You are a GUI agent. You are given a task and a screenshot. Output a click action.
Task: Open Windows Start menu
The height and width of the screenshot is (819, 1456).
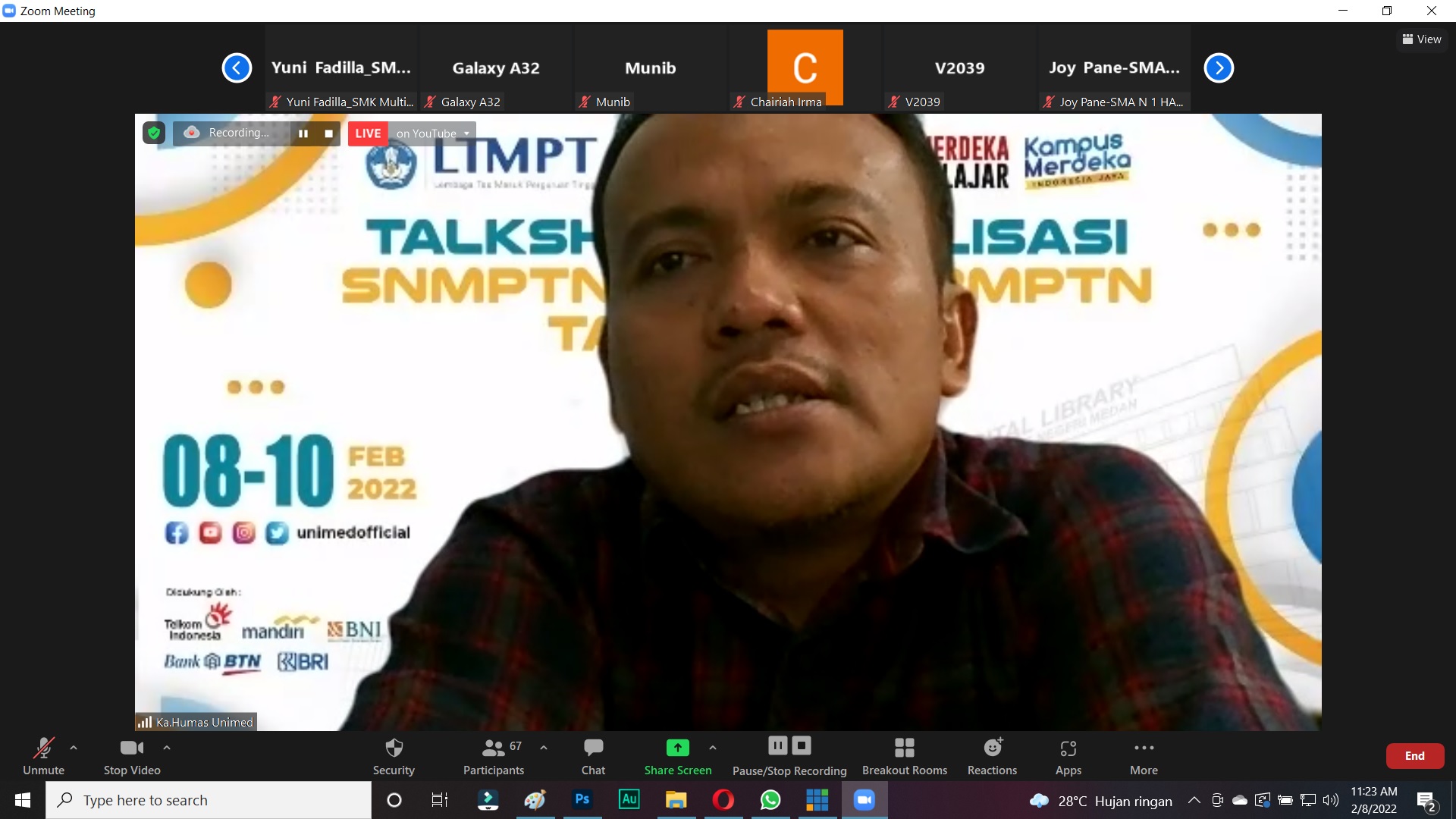[x=23, y=800]
